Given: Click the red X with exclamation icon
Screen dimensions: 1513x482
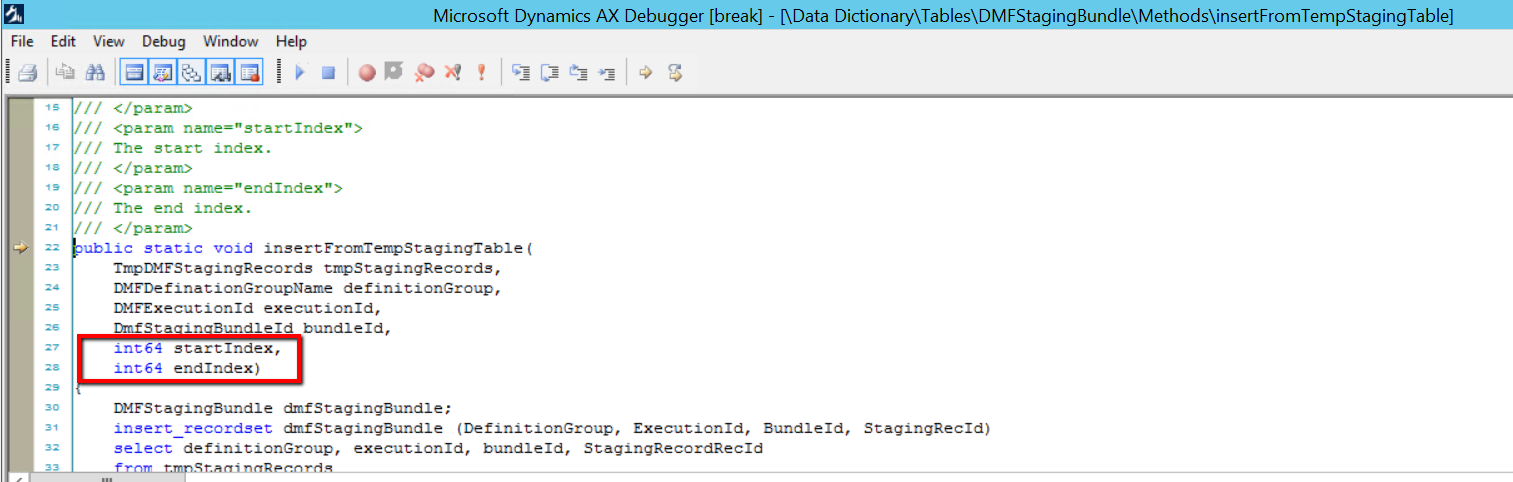Looking at the screenshot, I should tap(453, 72).
